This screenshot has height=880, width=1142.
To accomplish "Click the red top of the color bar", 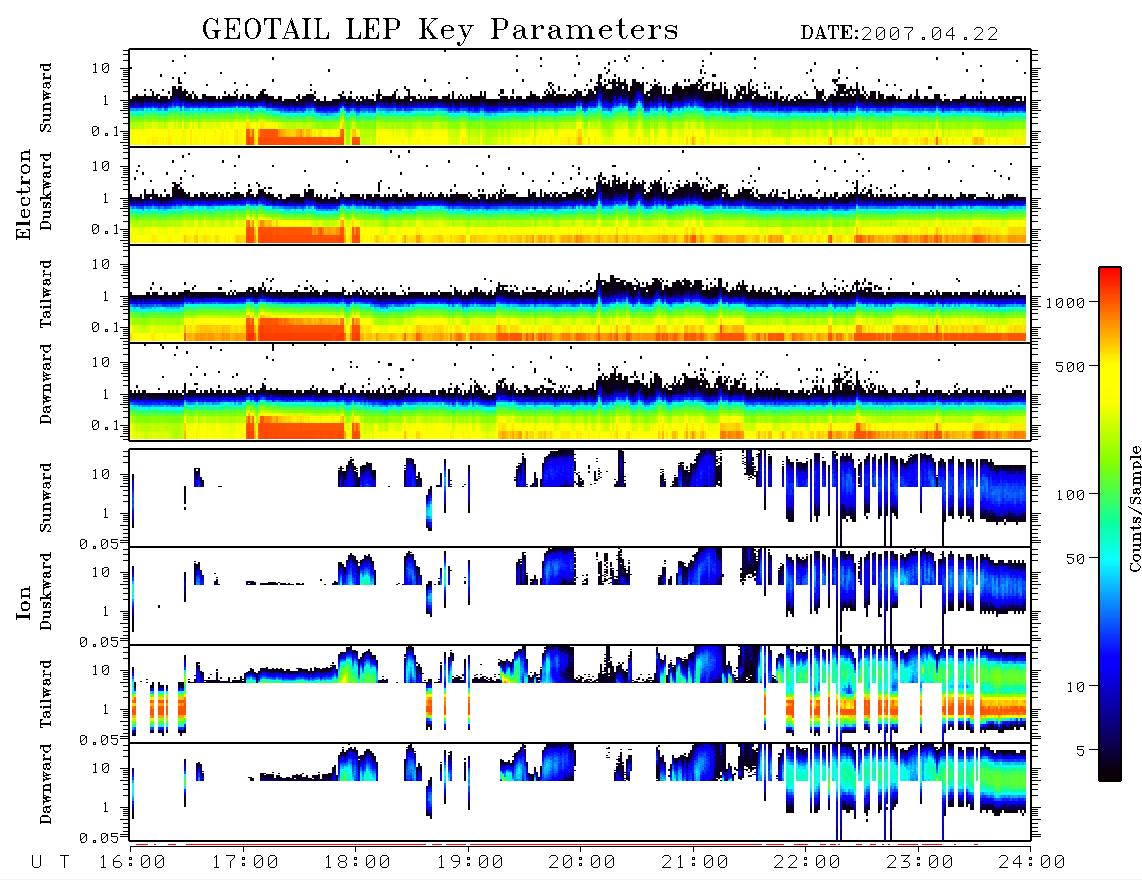I will point(1110,277).
